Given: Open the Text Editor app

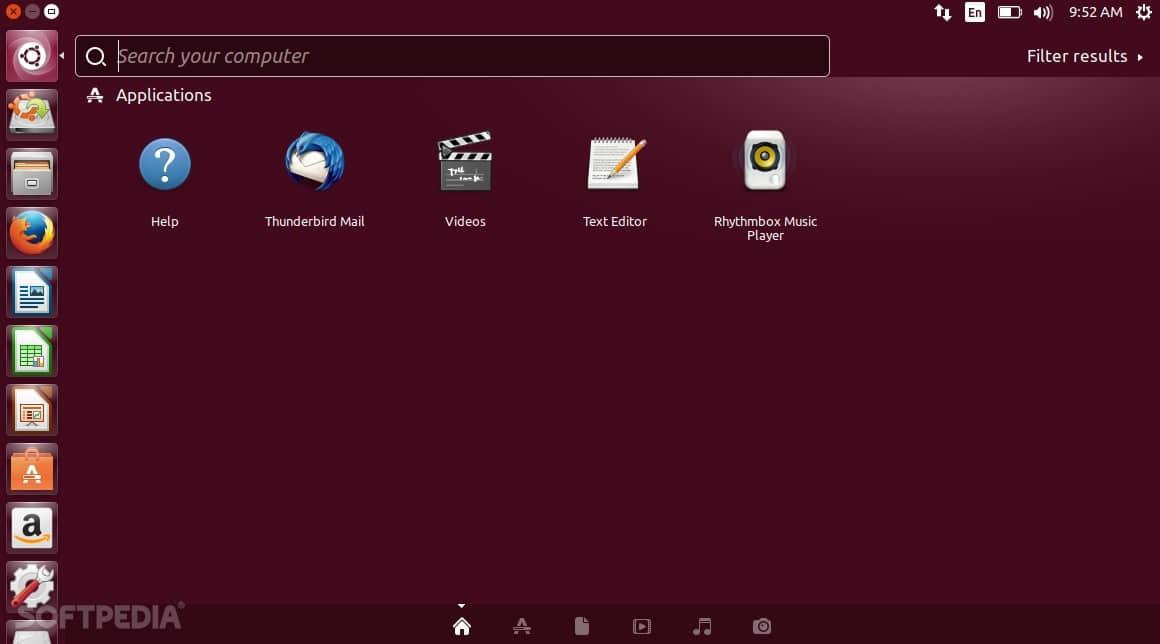Looking at the screenshot, I should 615,164.
